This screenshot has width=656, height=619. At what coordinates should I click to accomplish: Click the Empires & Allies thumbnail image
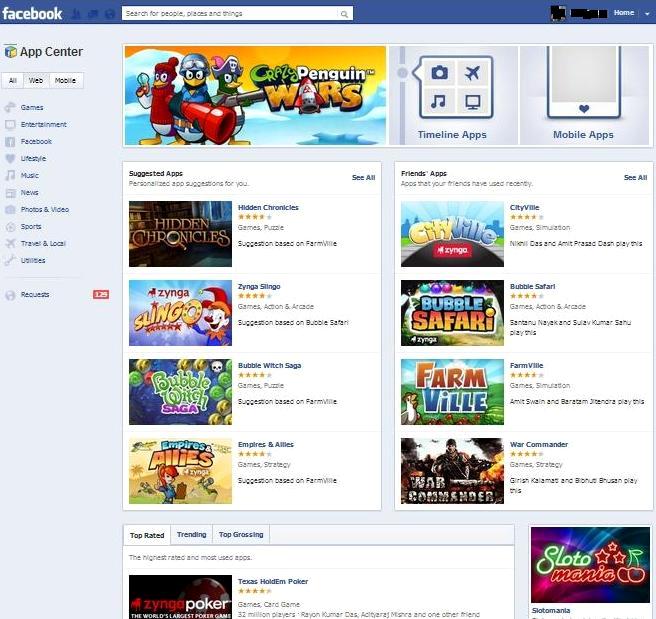[x=180, y=471]
